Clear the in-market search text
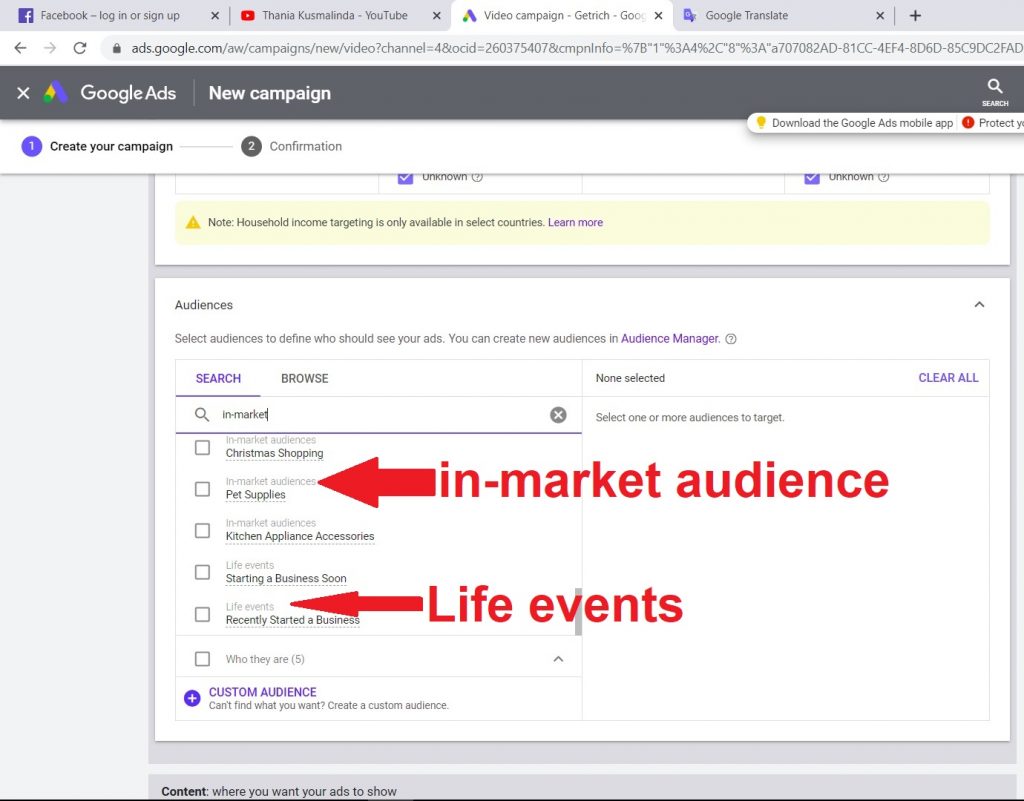Screen dimensions: 1024x801 click(558, 415)
